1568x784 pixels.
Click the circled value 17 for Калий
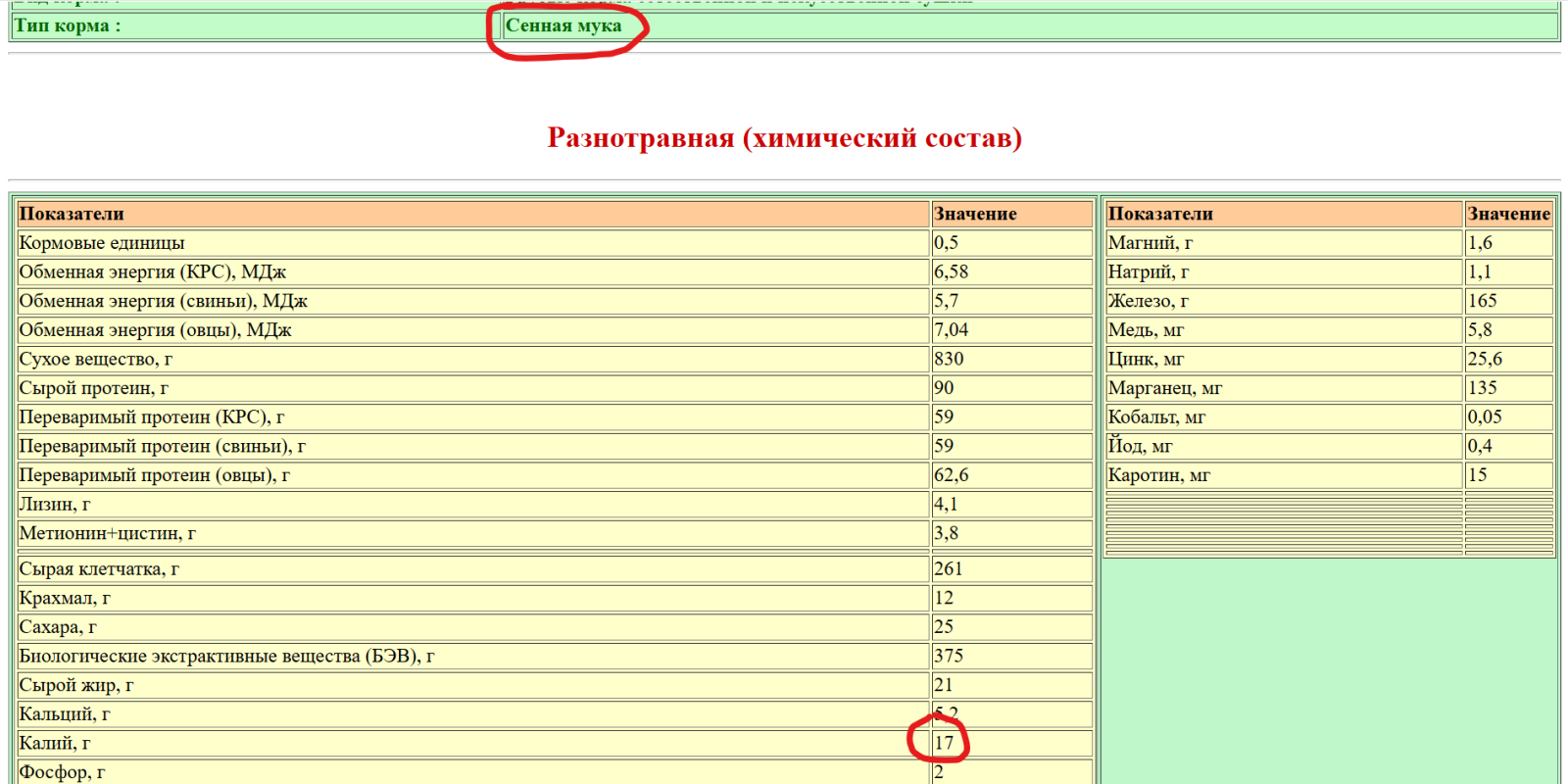point(943,743)
